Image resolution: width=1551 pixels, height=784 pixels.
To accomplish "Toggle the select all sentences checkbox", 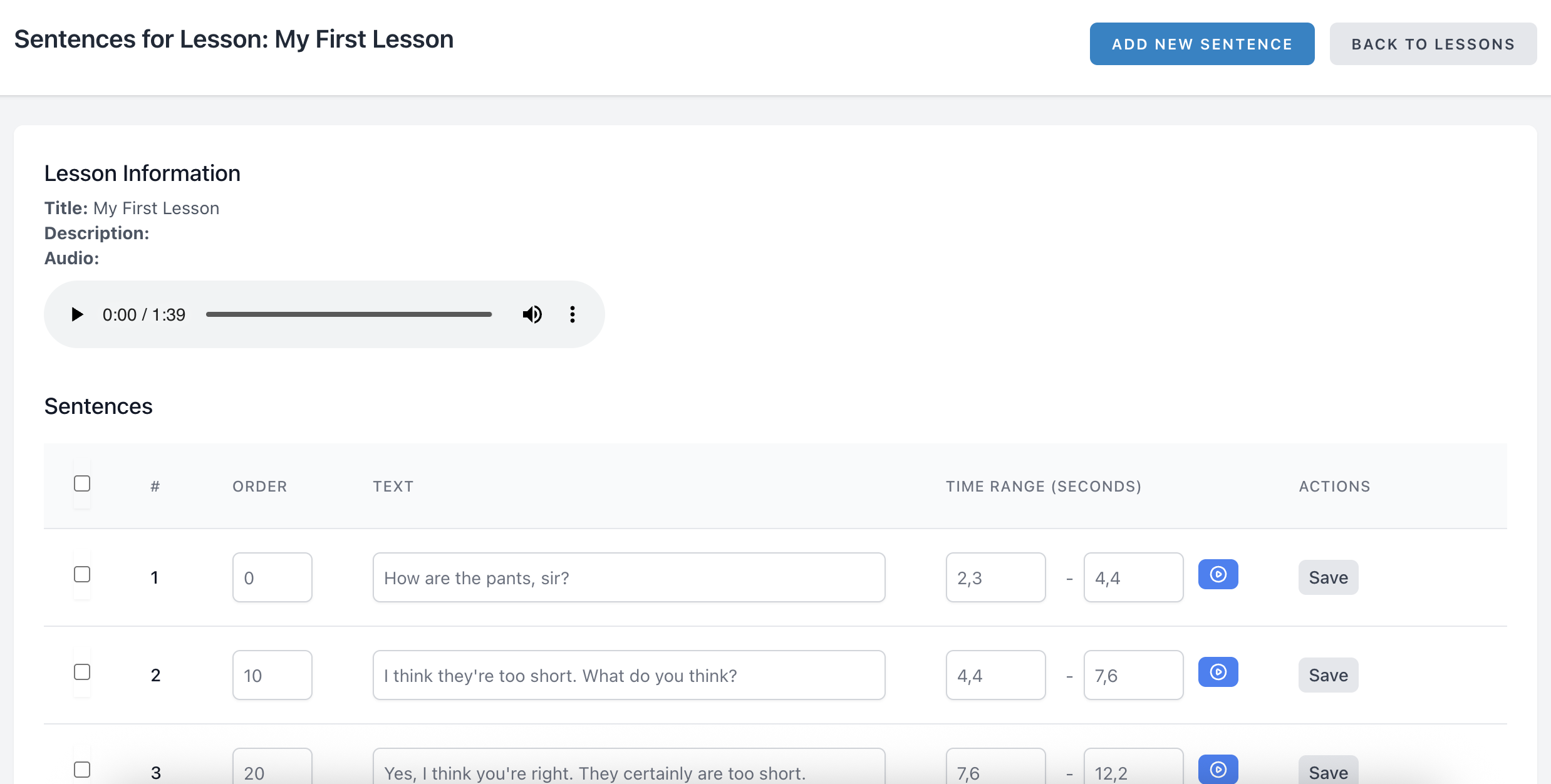I will (x=82, y=484).
